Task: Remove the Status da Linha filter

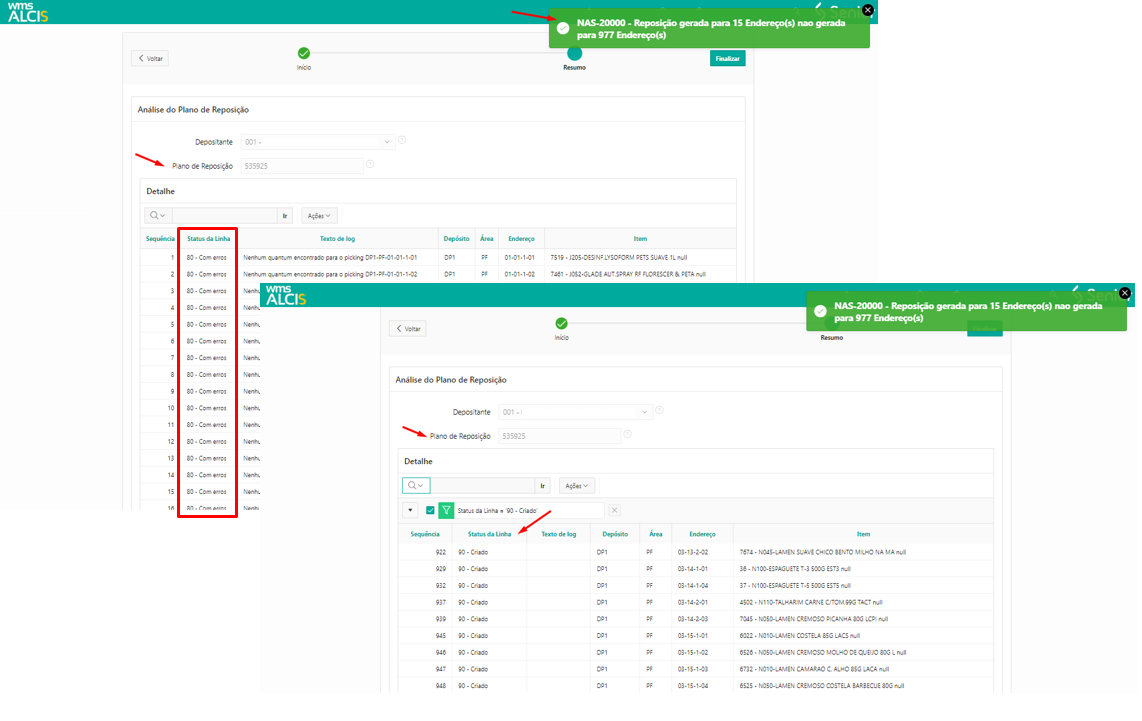Action: point(615,511)
